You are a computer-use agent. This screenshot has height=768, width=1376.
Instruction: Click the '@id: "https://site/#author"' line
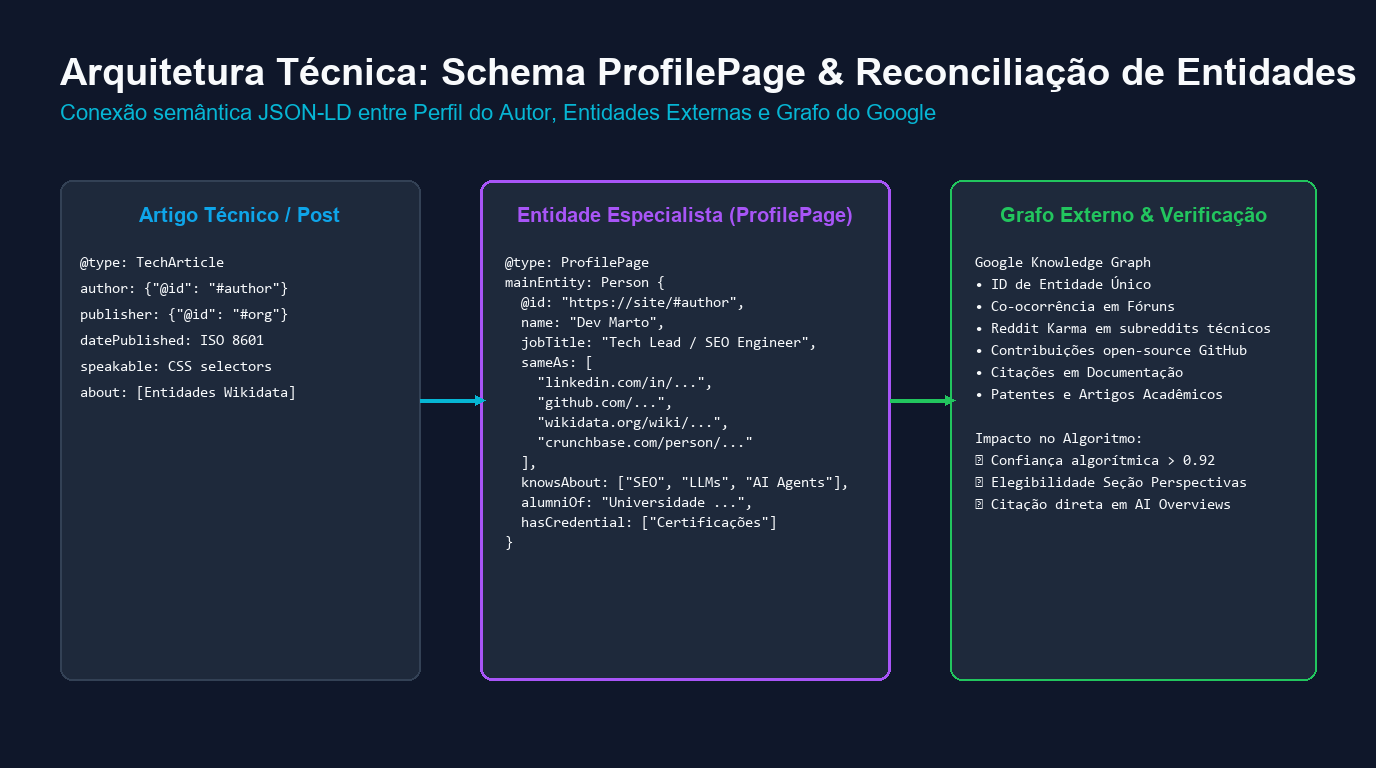pos(633,303)
